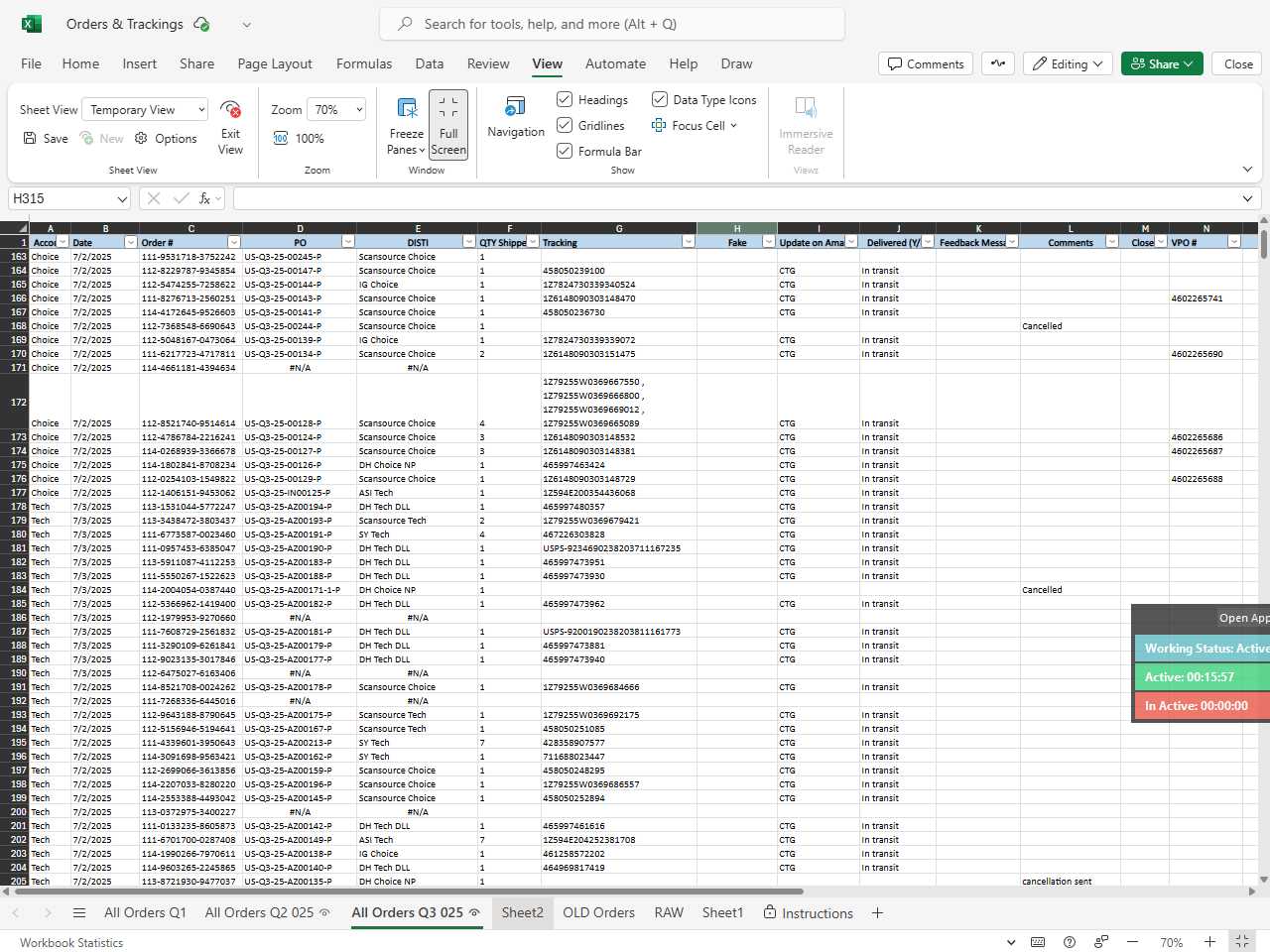Click the Close button at top right
1270x952 pixels.
[1238, 63]
